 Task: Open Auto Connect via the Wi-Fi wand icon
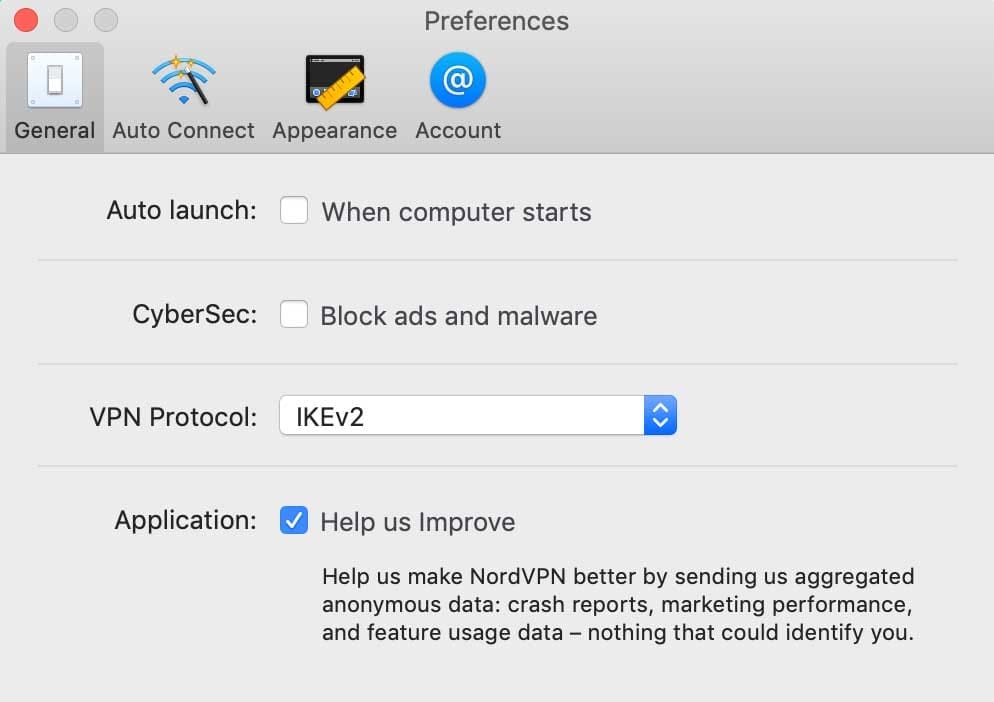183,81
